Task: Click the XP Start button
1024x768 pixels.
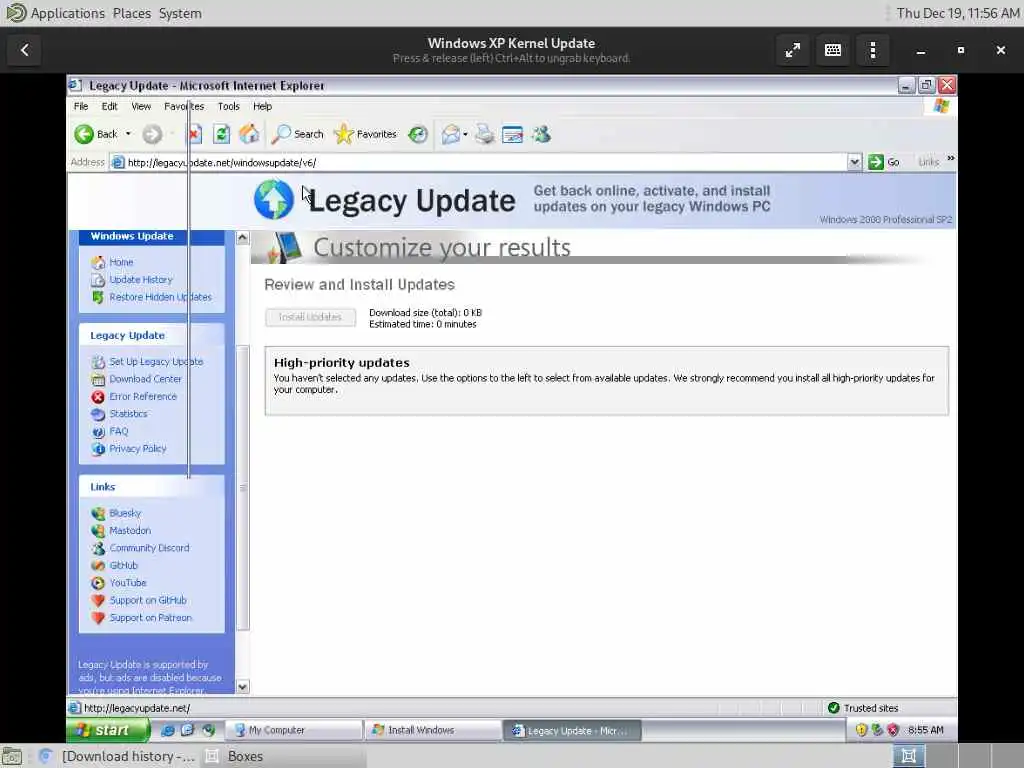Action: tap(108, 730)
